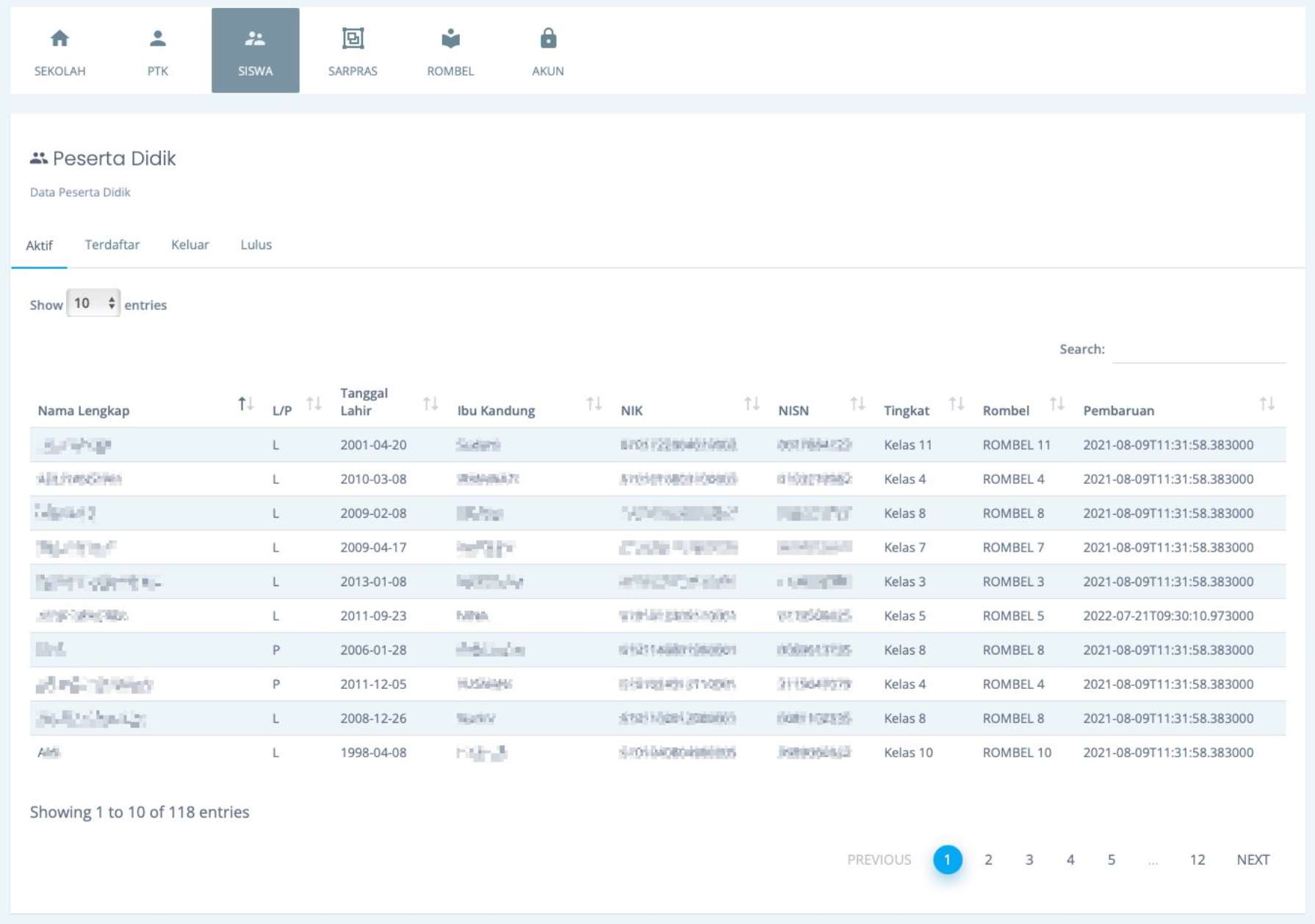Sort by NISN column arrows

[x=857, y=403]
